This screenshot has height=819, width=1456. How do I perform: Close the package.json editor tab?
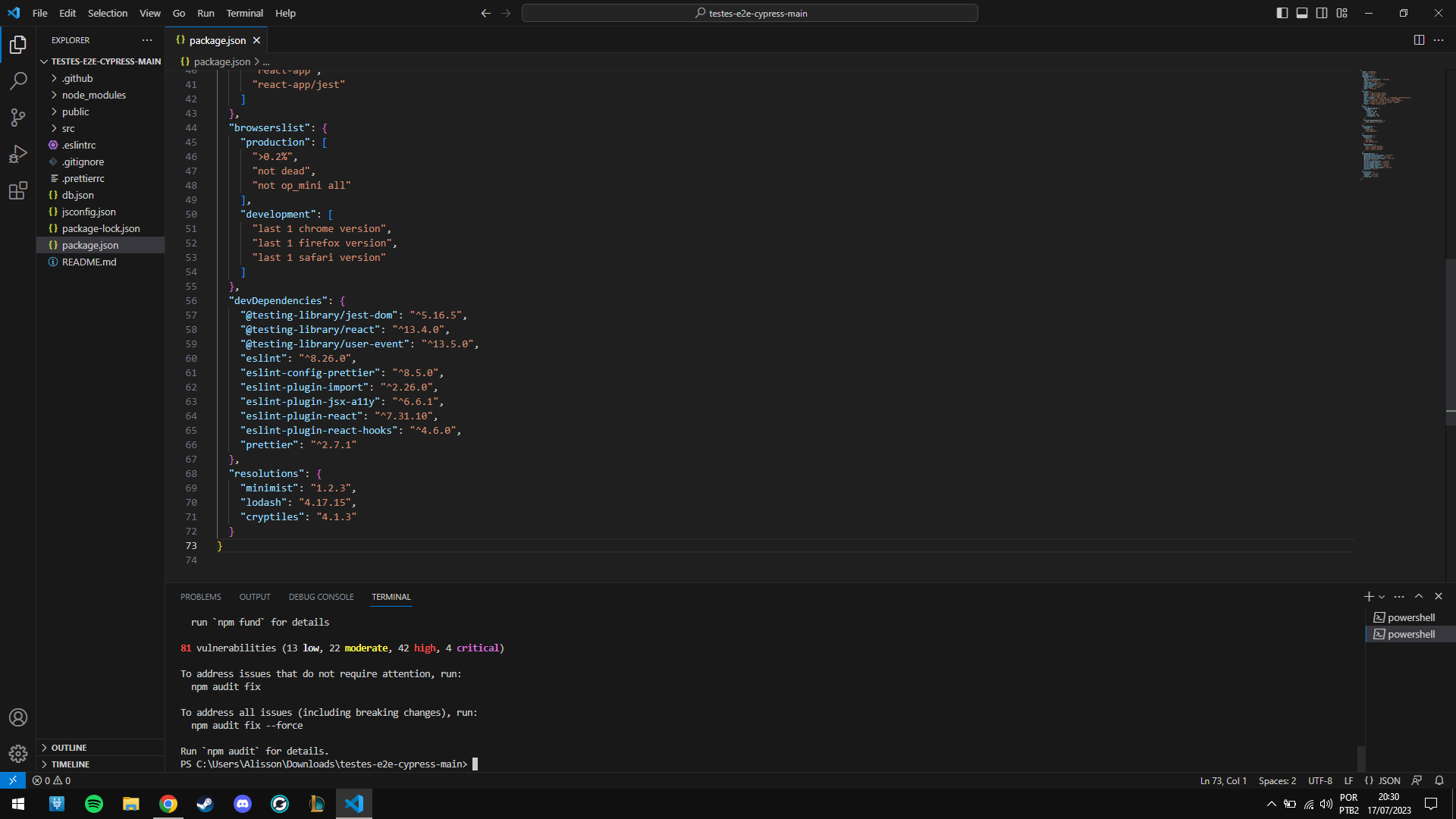(256, 40)
